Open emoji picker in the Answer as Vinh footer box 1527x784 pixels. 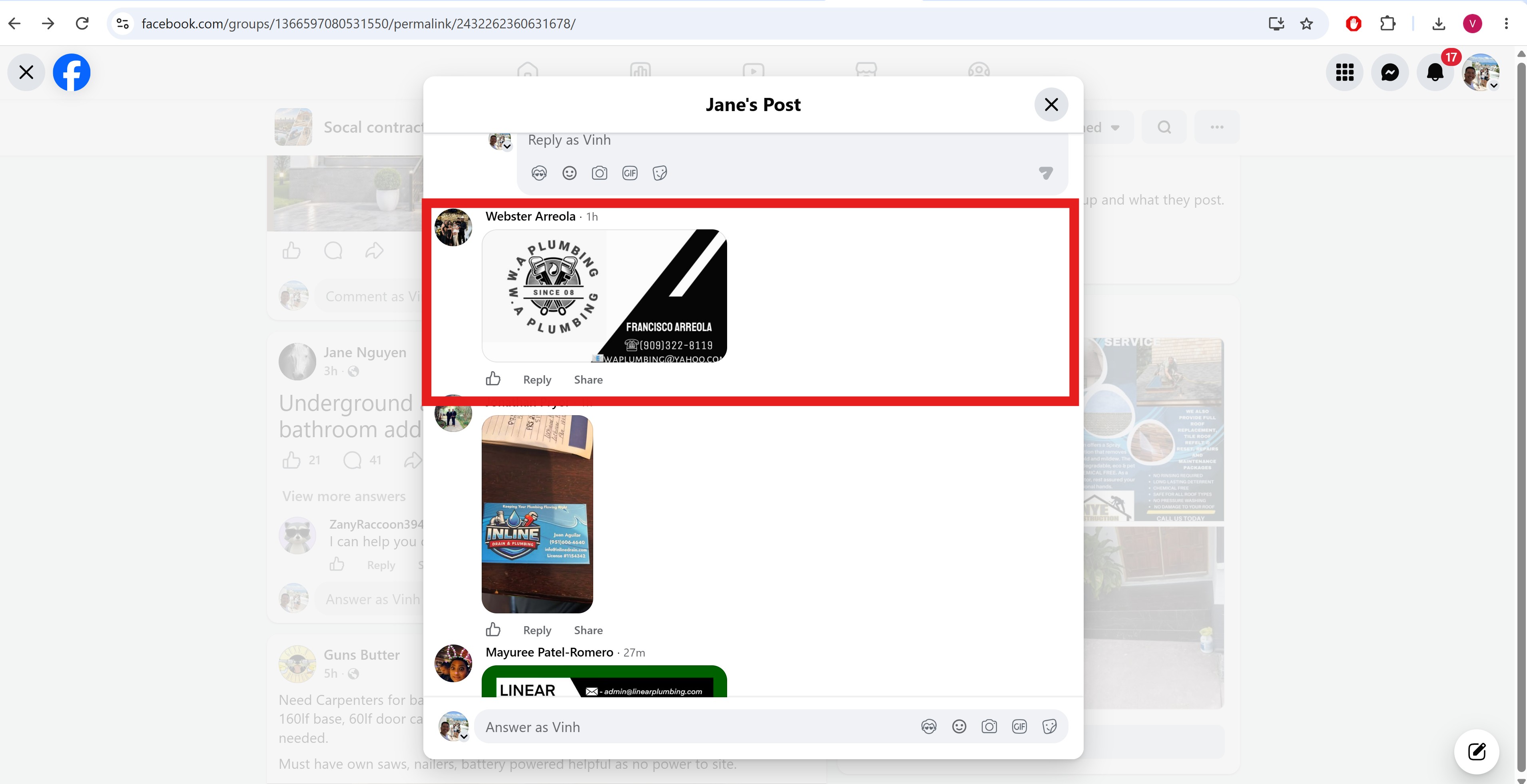click(959, 727)
